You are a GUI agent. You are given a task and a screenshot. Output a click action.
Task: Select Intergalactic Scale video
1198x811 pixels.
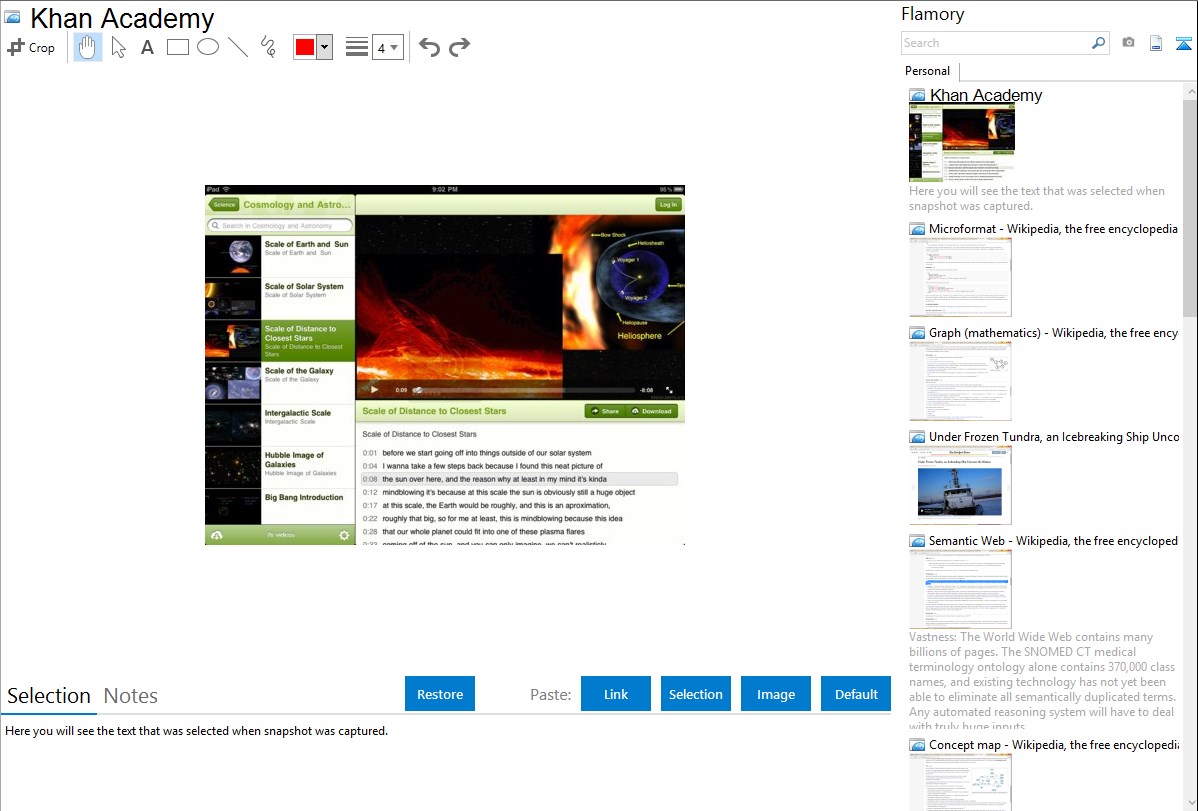[x=280, y=425]
